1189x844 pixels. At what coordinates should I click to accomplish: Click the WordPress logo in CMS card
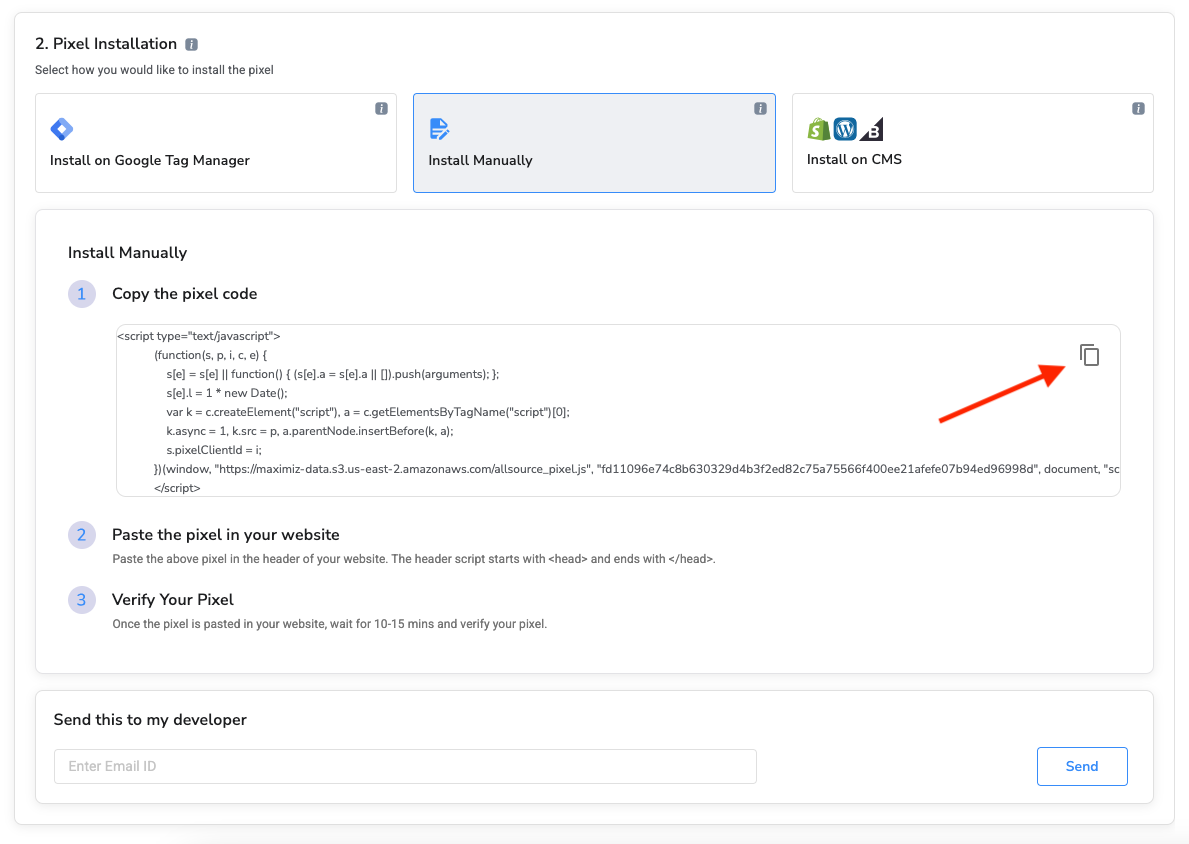[845, 129]
